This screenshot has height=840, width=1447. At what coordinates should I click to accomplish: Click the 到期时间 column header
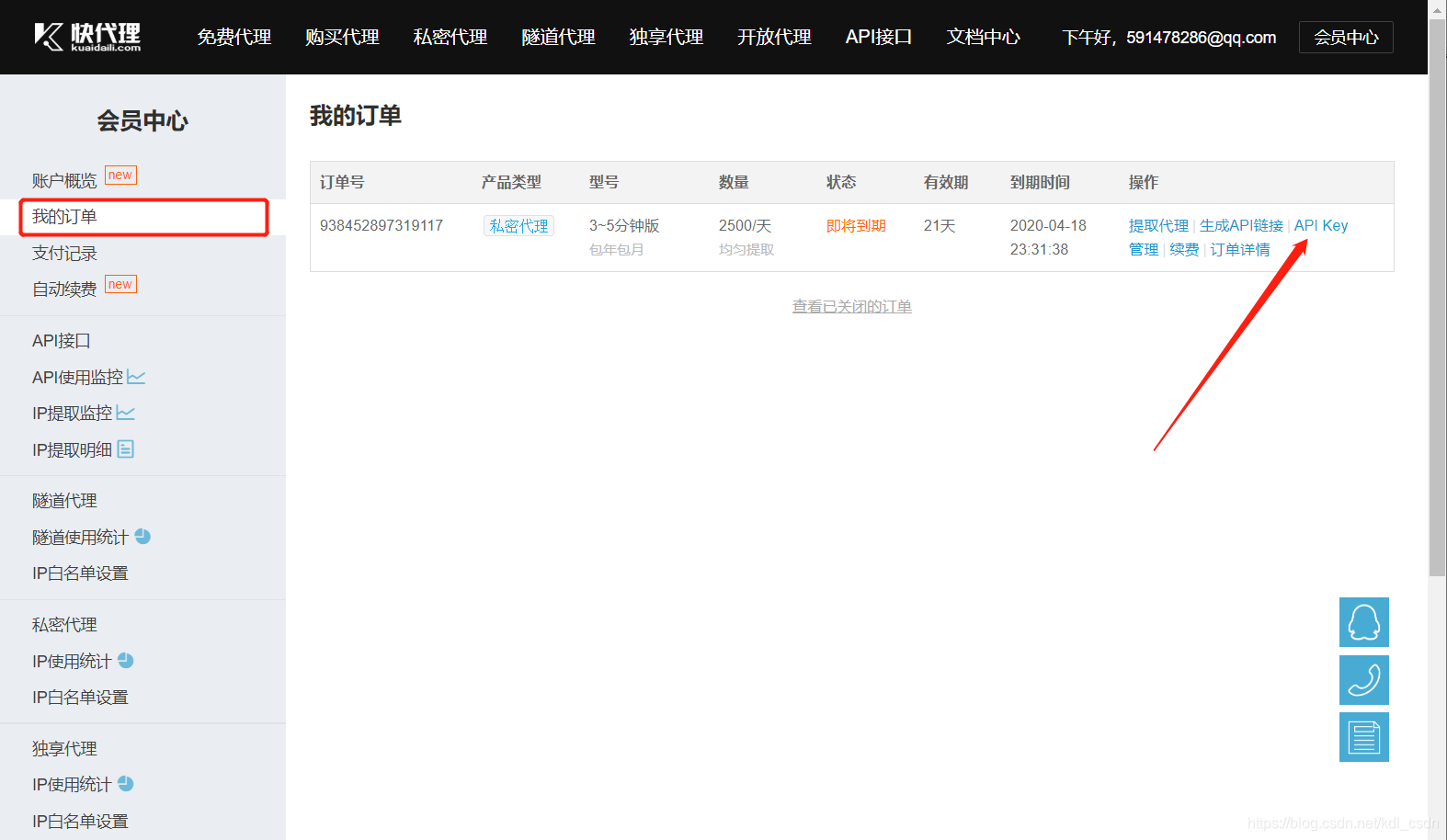[x=1040, y=182]
